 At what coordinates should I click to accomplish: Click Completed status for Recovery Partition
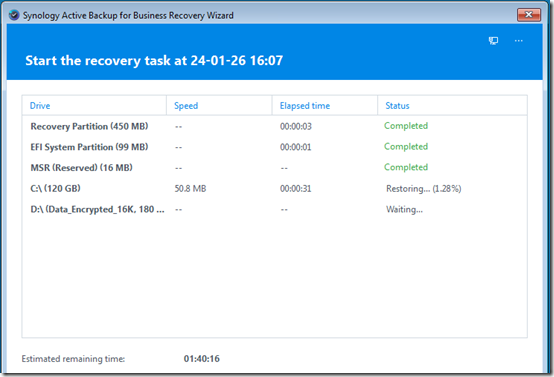(x=406, y=126)
